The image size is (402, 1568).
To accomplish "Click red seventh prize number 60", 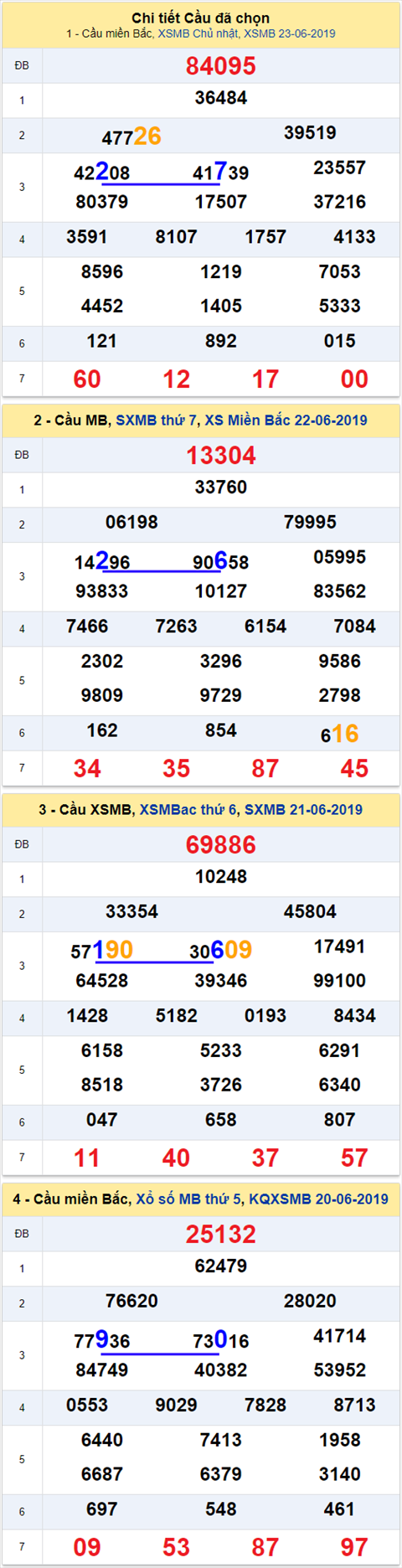I will (x=87, y=379).
